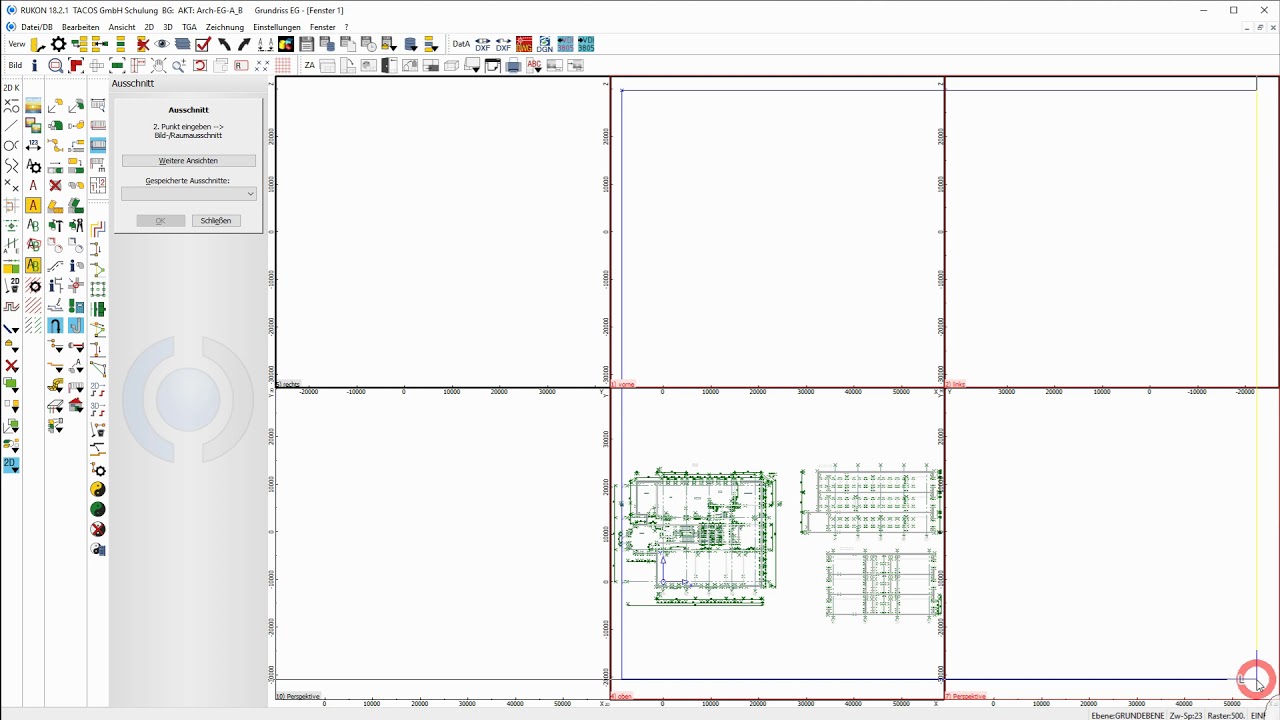This screenshot has height=720, width=1280.
Task: Click the blue info icon in the Bild toolbar
Action: click(x=34, y=65)
